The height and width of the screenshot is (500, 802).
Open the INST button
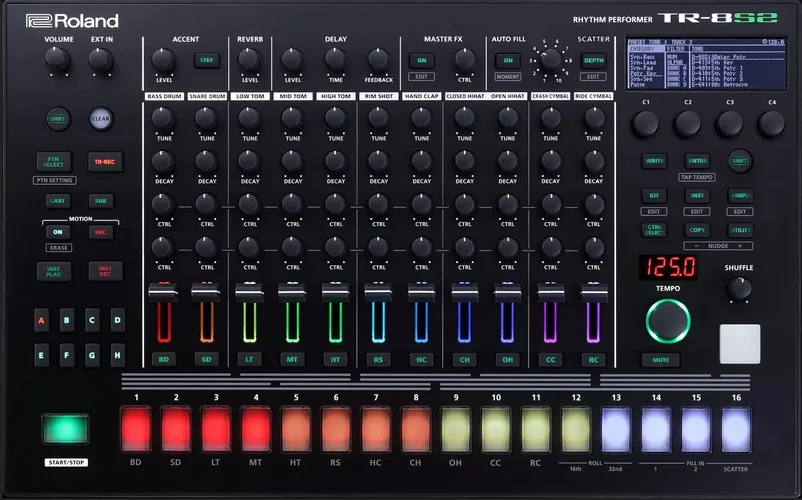point(697,196)
